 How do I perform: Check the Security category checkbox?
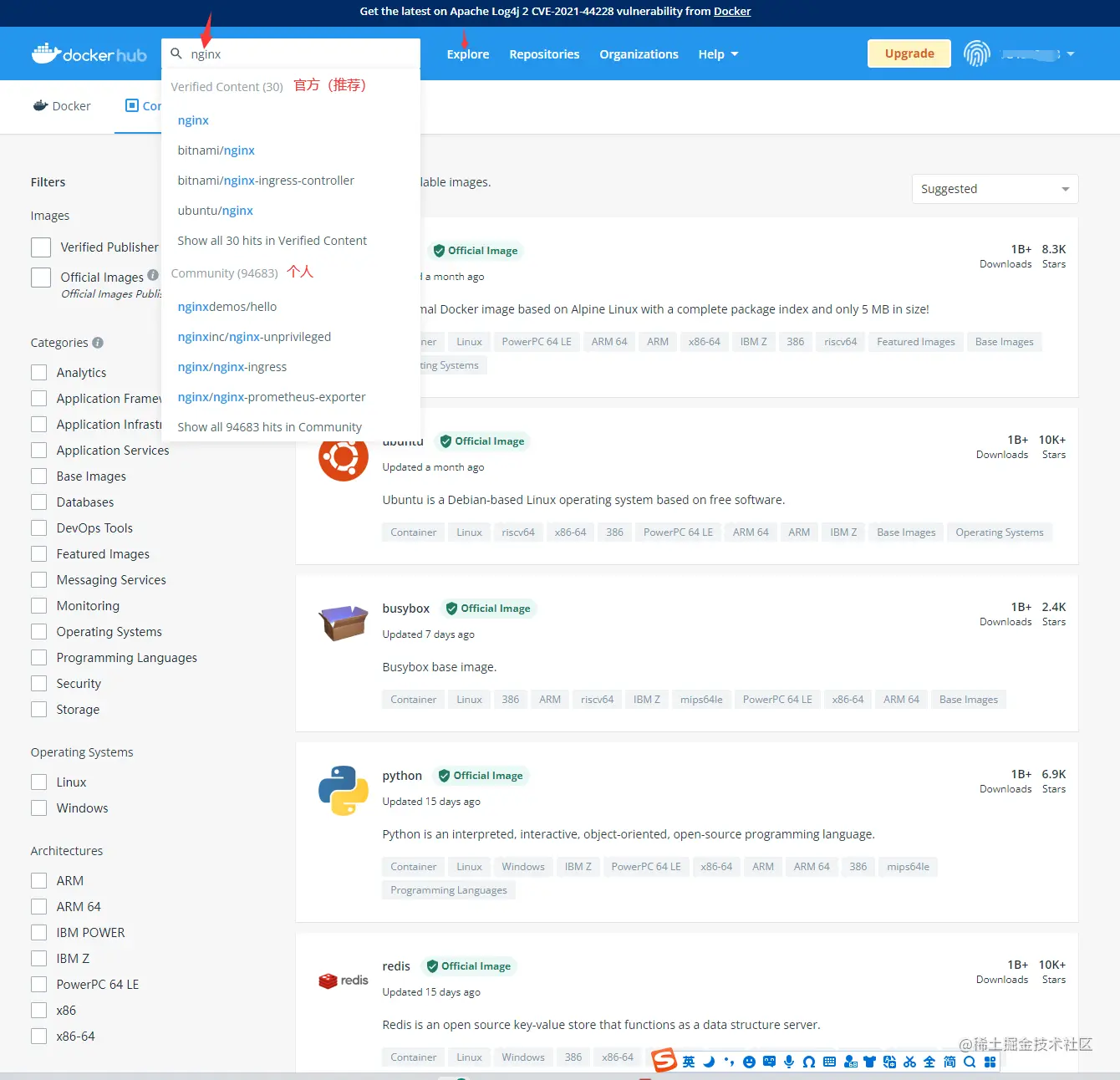38,683
